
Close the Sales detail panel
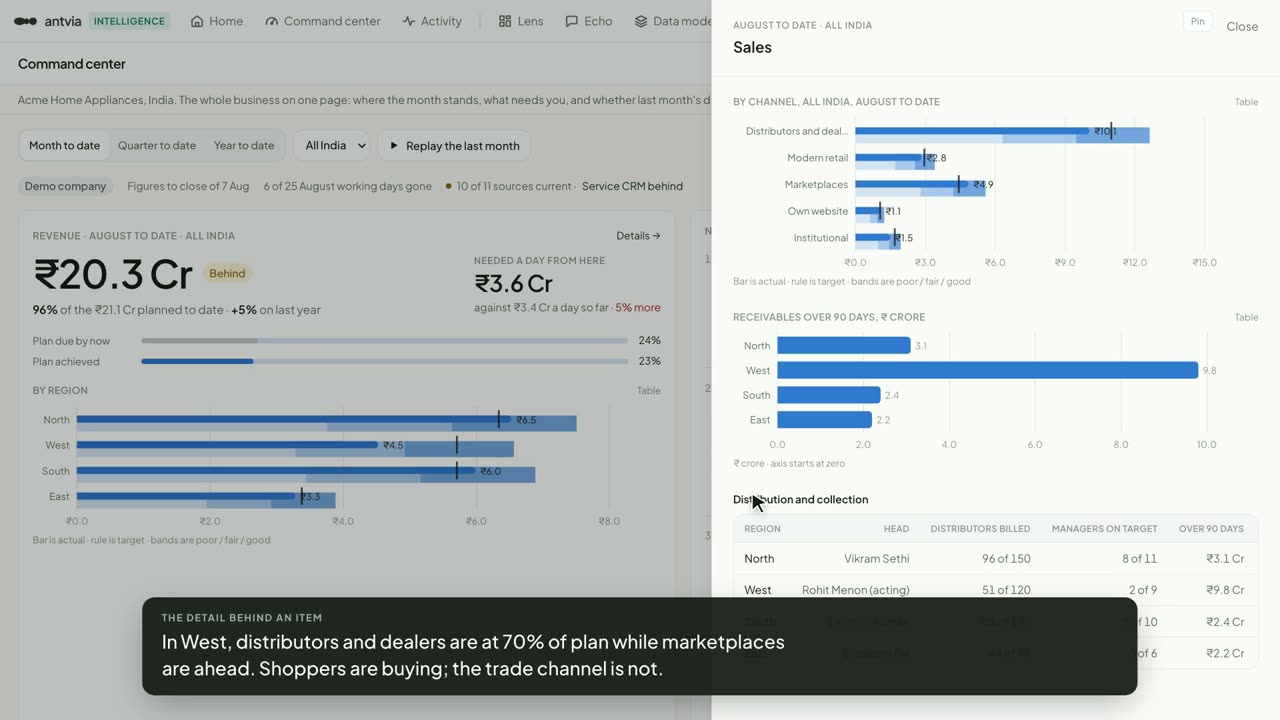tap(1242, 26)
